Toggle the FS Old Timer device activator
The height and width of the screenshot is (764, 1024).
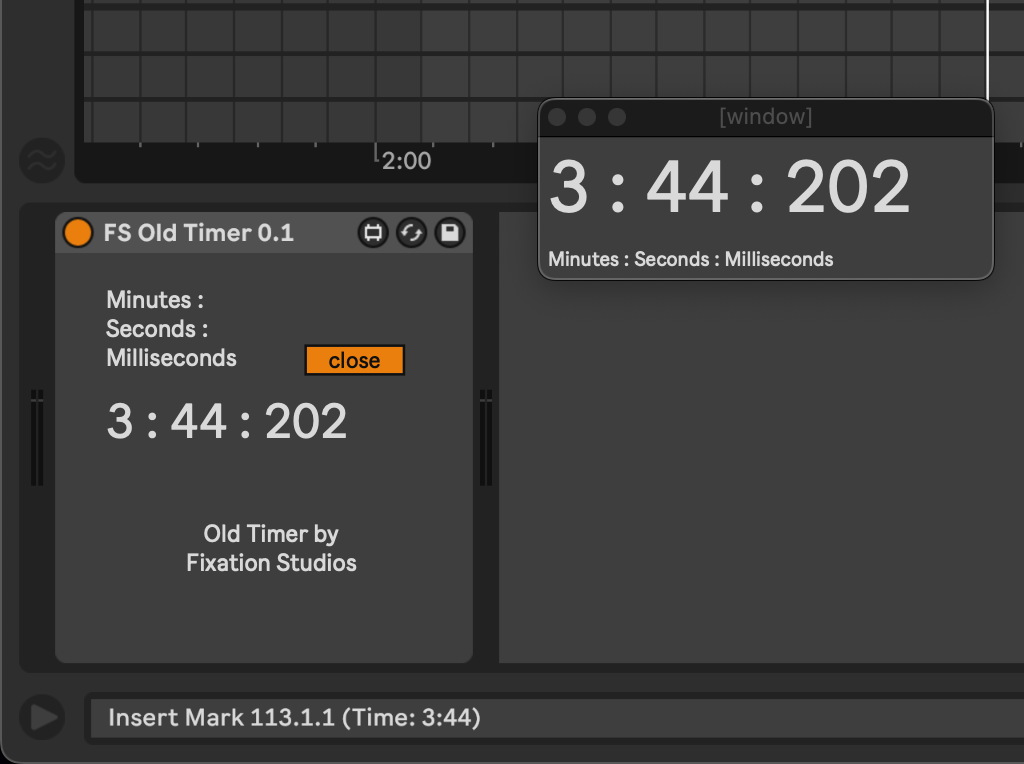click(x=77, y=233)
